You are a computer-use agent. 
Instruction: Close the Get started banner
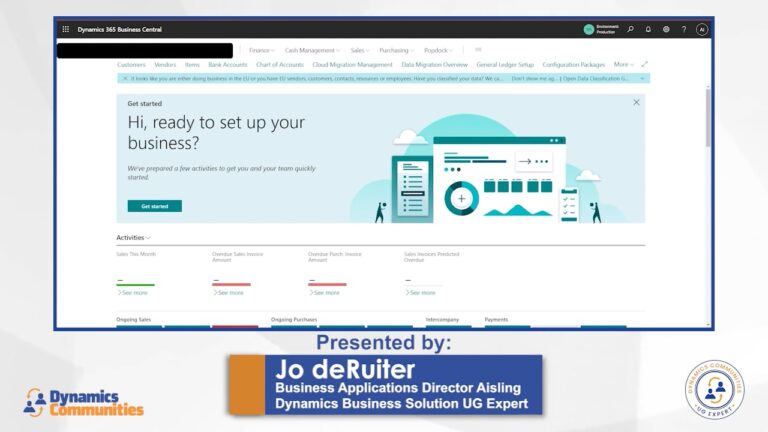pyautogui.click(x=636, y=102)
